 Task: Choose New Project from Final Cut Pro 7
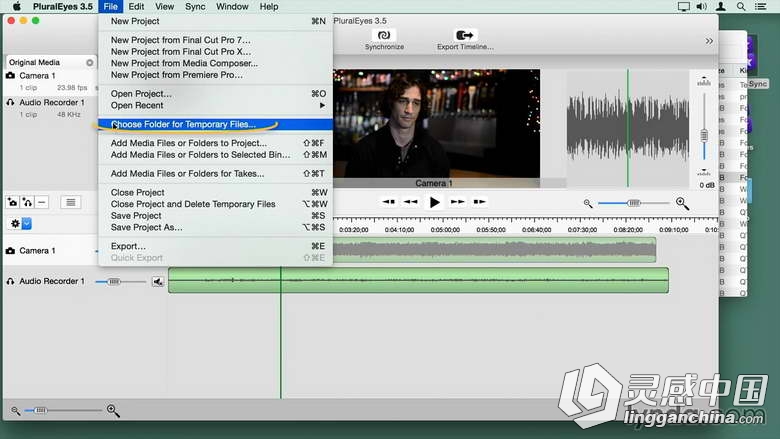(215, 40)
